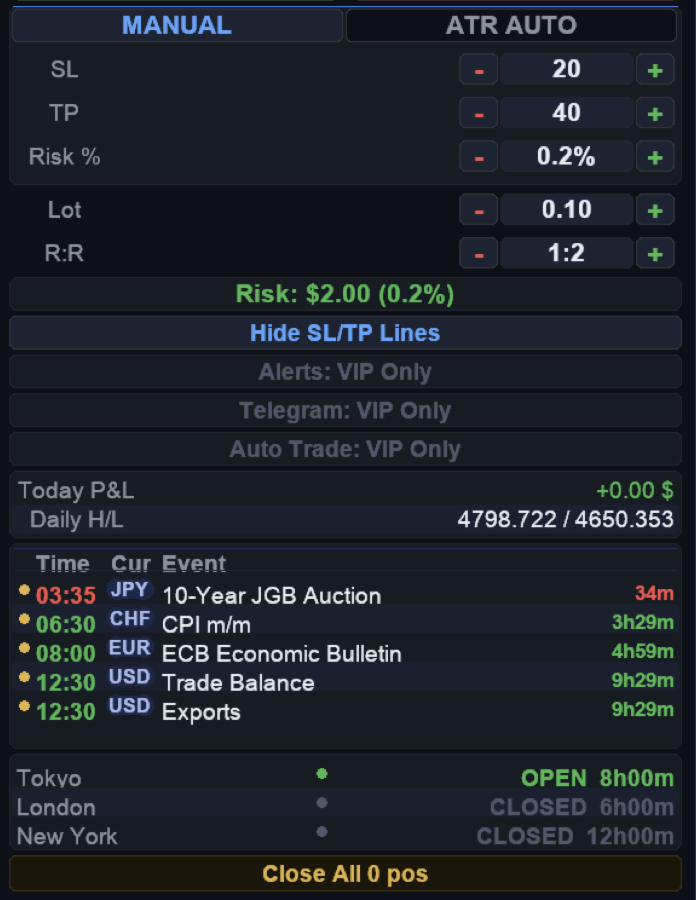Increase the SL value with plus button
696x900 pixels.
pos(655,70)
